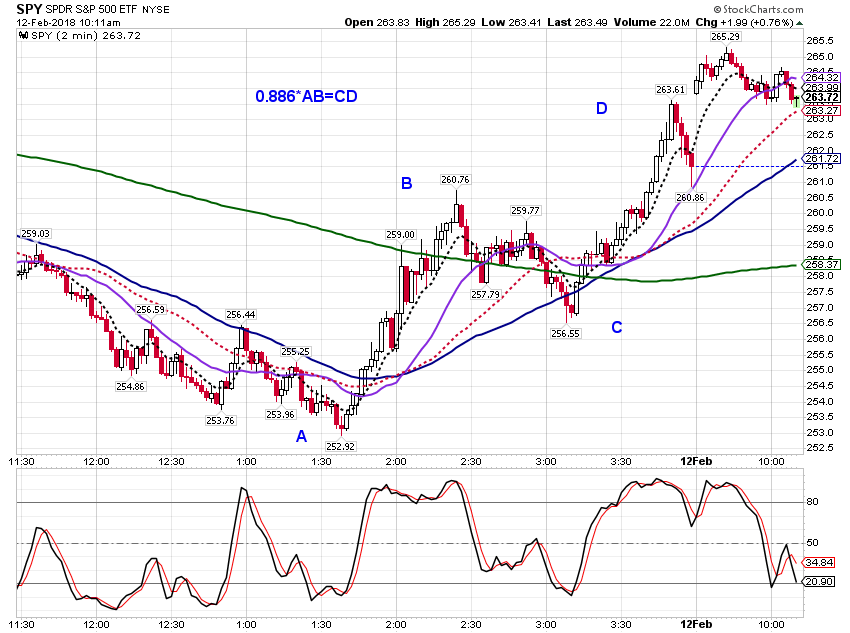Screen dimensions: 850x633
Task: Click the 257.79 price label
Action: [x=485, y=295]
